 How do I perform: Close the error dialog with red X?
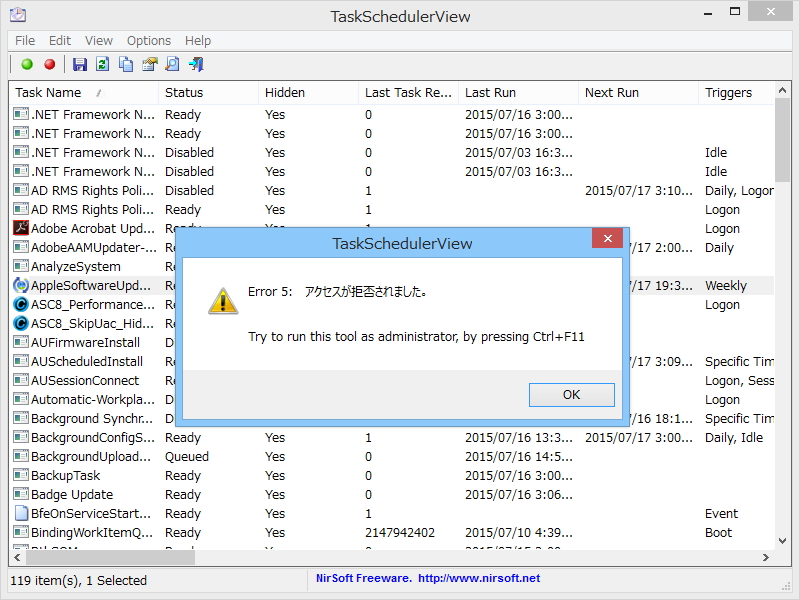coord(607,238)
